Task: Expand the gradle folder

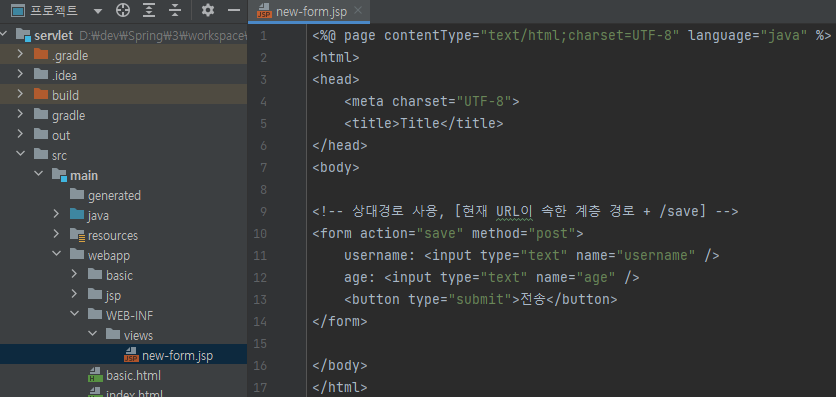Action: (20, 115)
